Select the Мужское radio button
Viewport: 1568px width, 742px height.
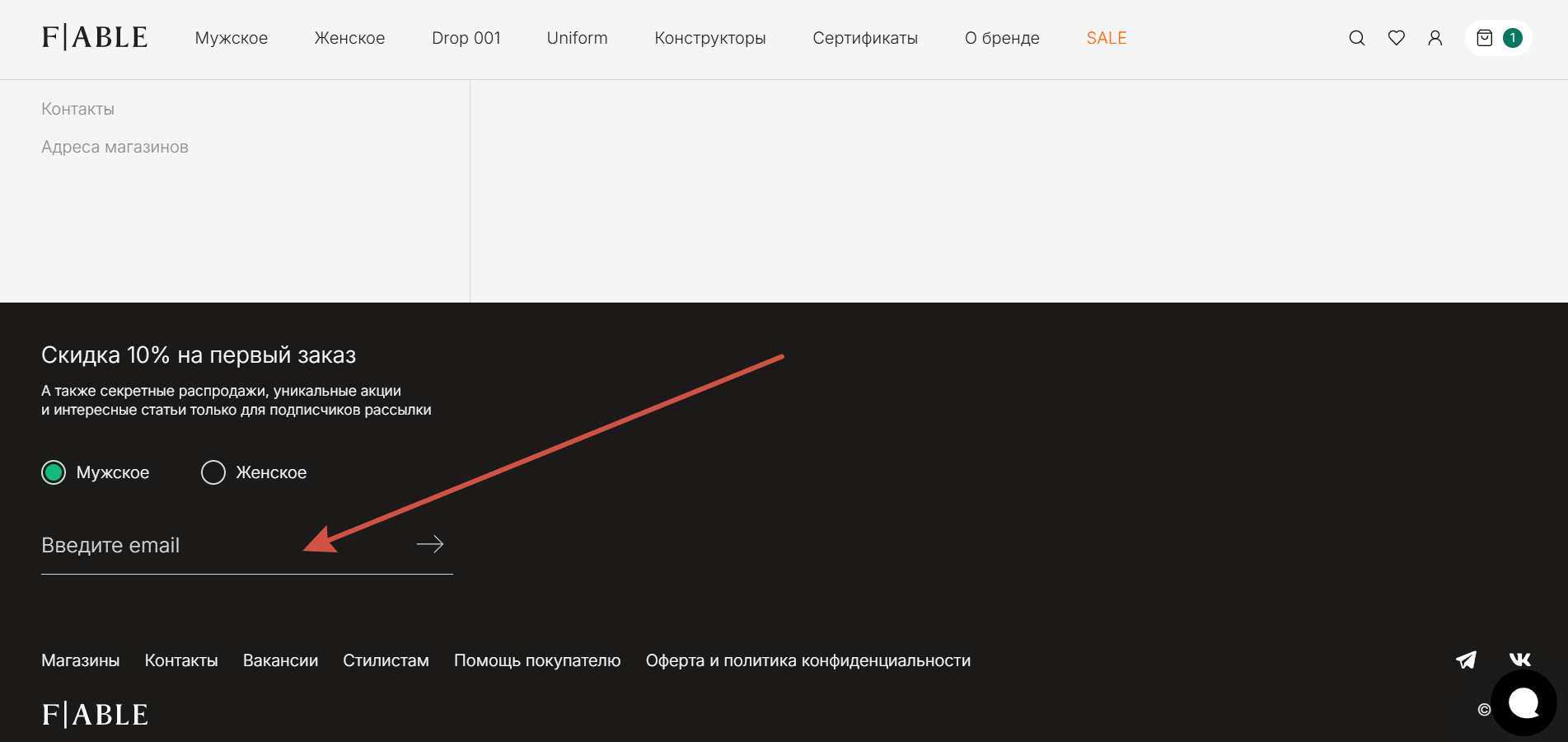(54, 472)
